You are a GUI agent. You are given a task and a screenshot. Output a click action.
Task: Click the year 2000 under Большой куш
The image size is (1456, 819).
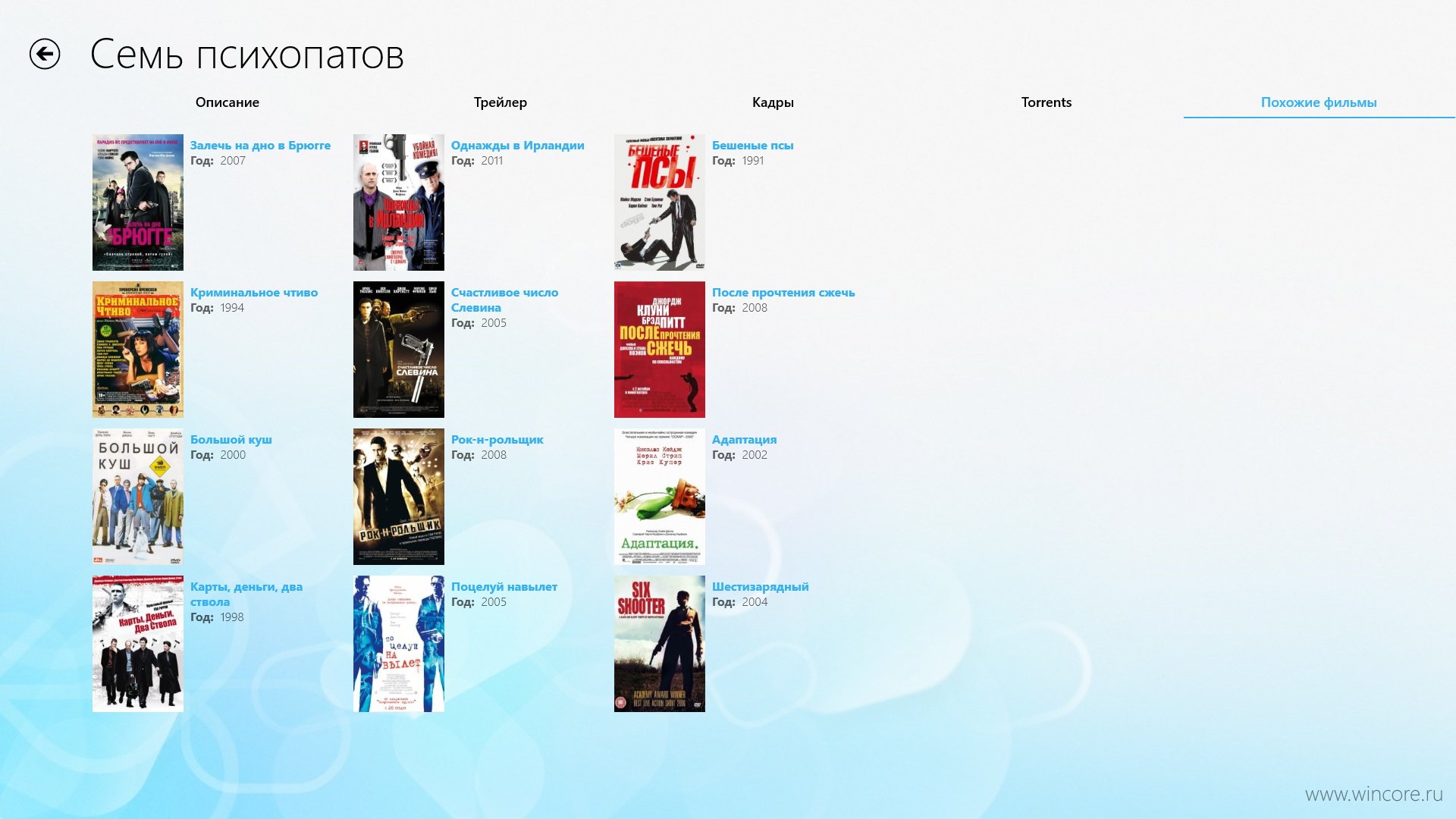(233, 455)
